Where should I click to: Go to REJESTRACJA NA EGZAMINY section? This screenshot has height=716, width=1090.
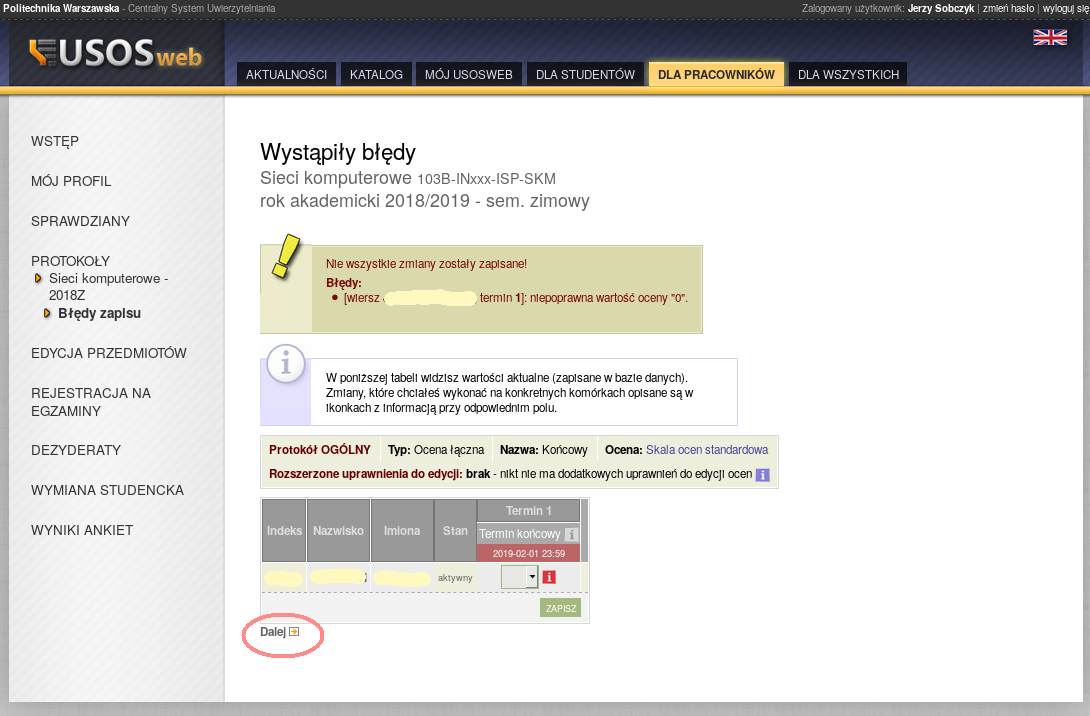point(91,402)
